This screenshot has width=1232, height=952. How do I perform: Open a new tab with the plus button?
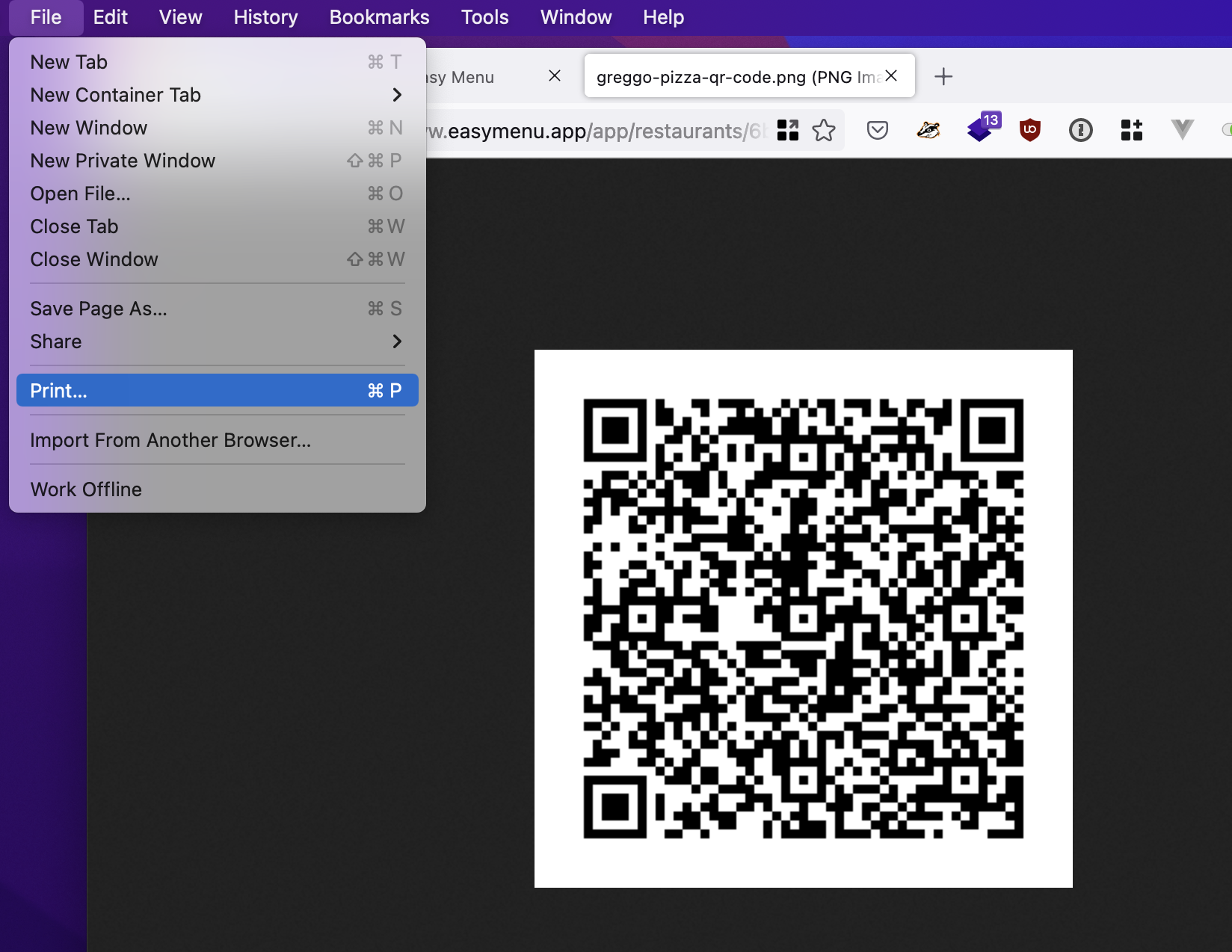click(943, 76)
